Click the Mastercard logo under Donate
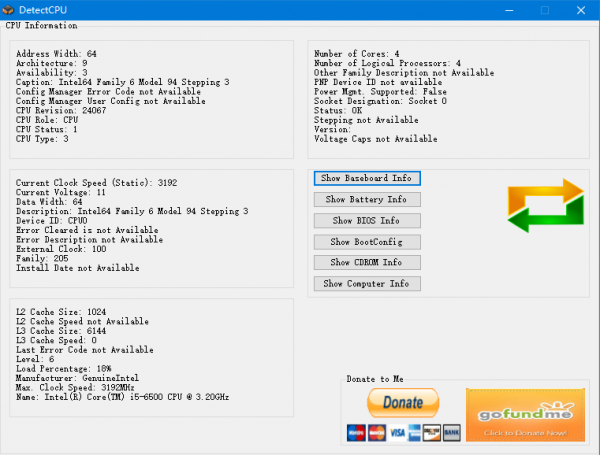This screenshot has height=455, width=600. click(x=377, y=433)
